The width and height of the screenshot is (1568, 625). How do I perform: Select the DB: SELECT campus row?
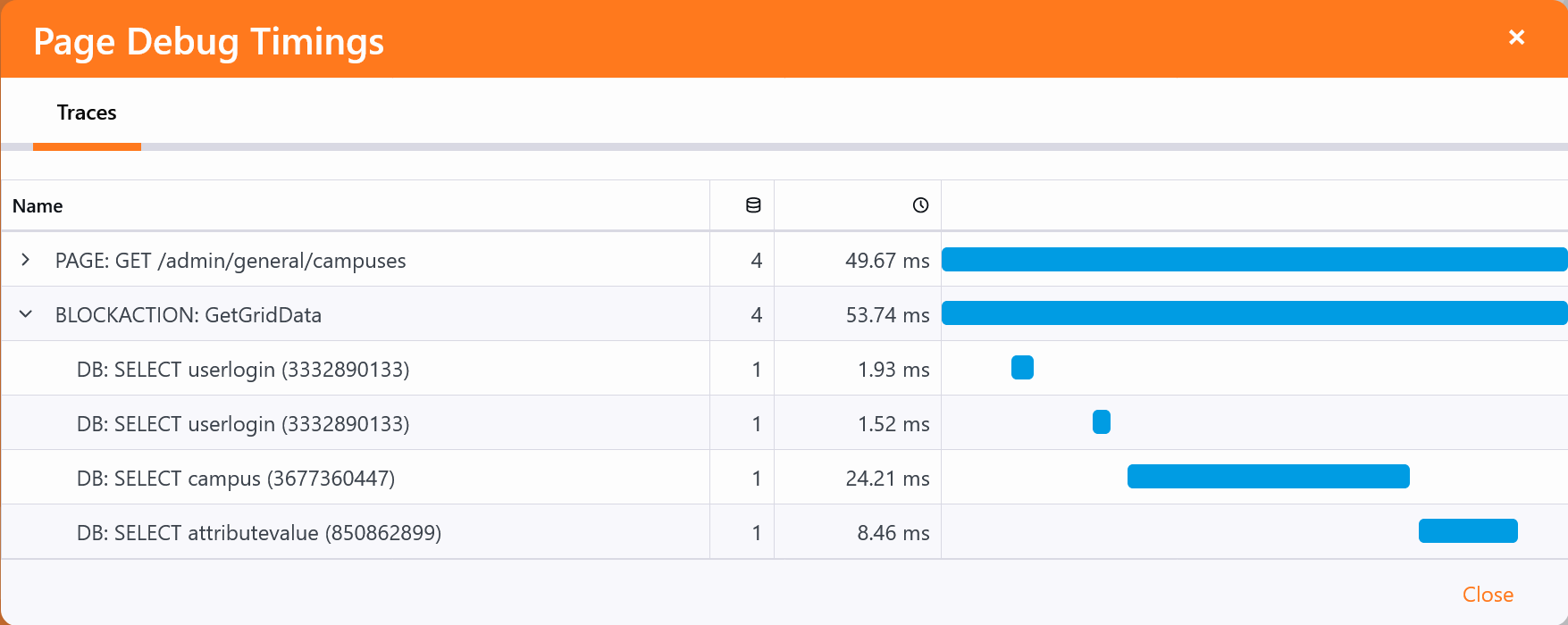pyautogui.click(x=236, y=479)
